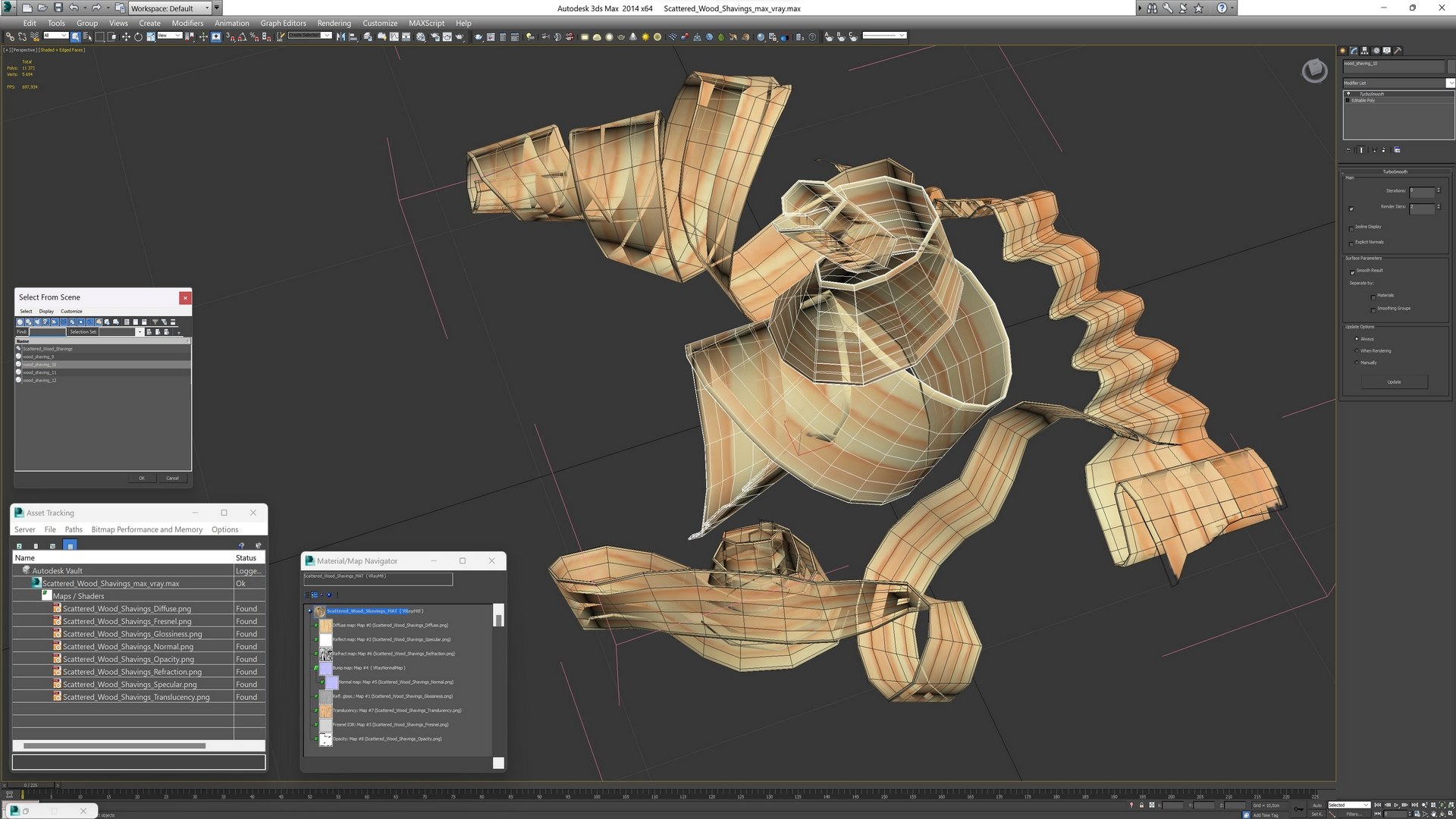Screen dimensions: 1456x819
Task: Click the Diffuse map thumbnail in Material Navigator
Action: (x=325, y=626)
